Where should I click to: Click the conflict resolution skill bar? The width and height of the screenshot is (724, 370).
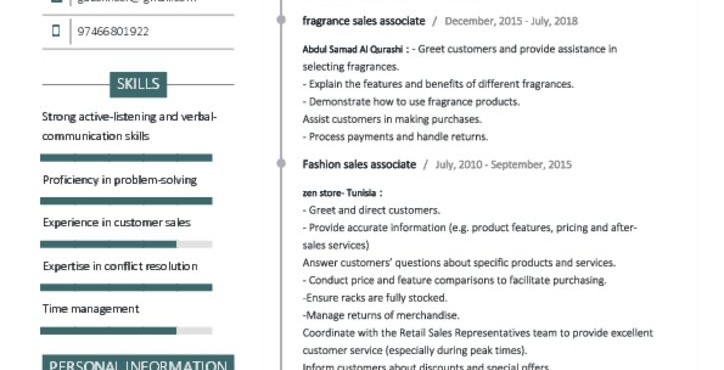tap(126, 287)
